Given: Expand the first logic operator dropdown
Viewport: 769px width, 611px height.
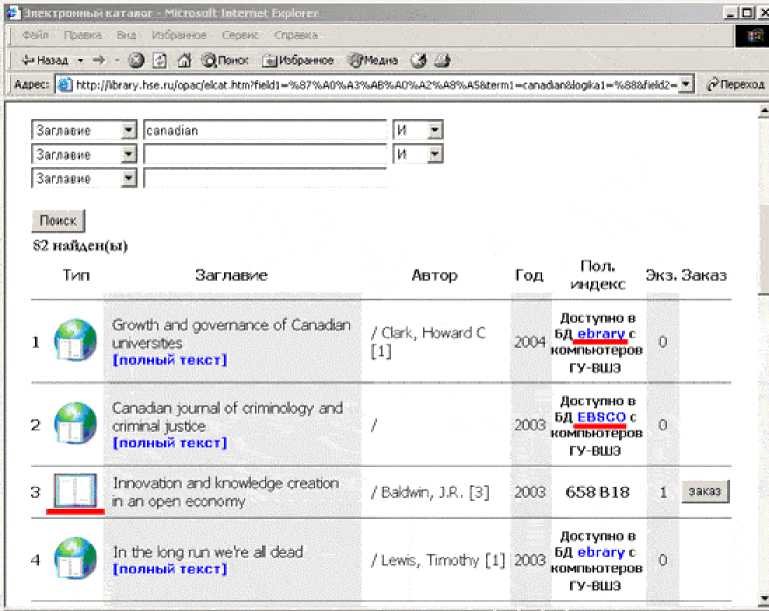Looking at the screenshot, I should pyautogui.click(x=434, y=131).
